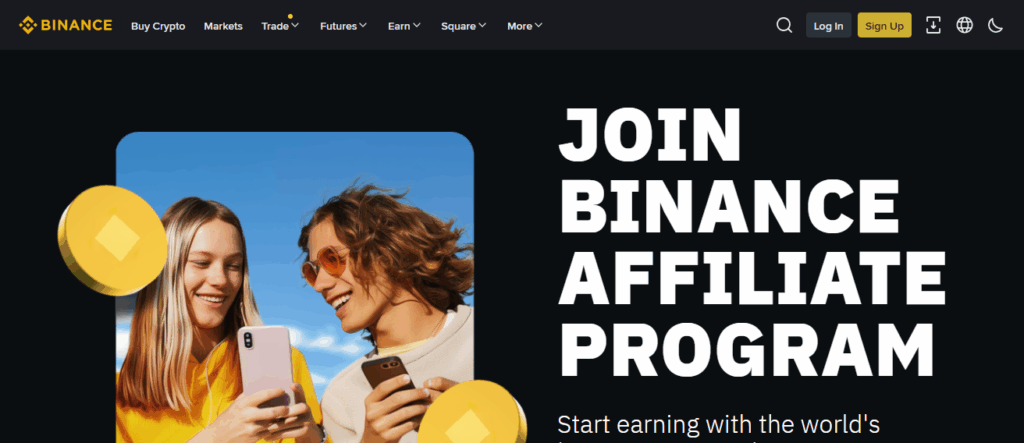Open the language globe icon
1024x443 pixels.
point(964,25)
